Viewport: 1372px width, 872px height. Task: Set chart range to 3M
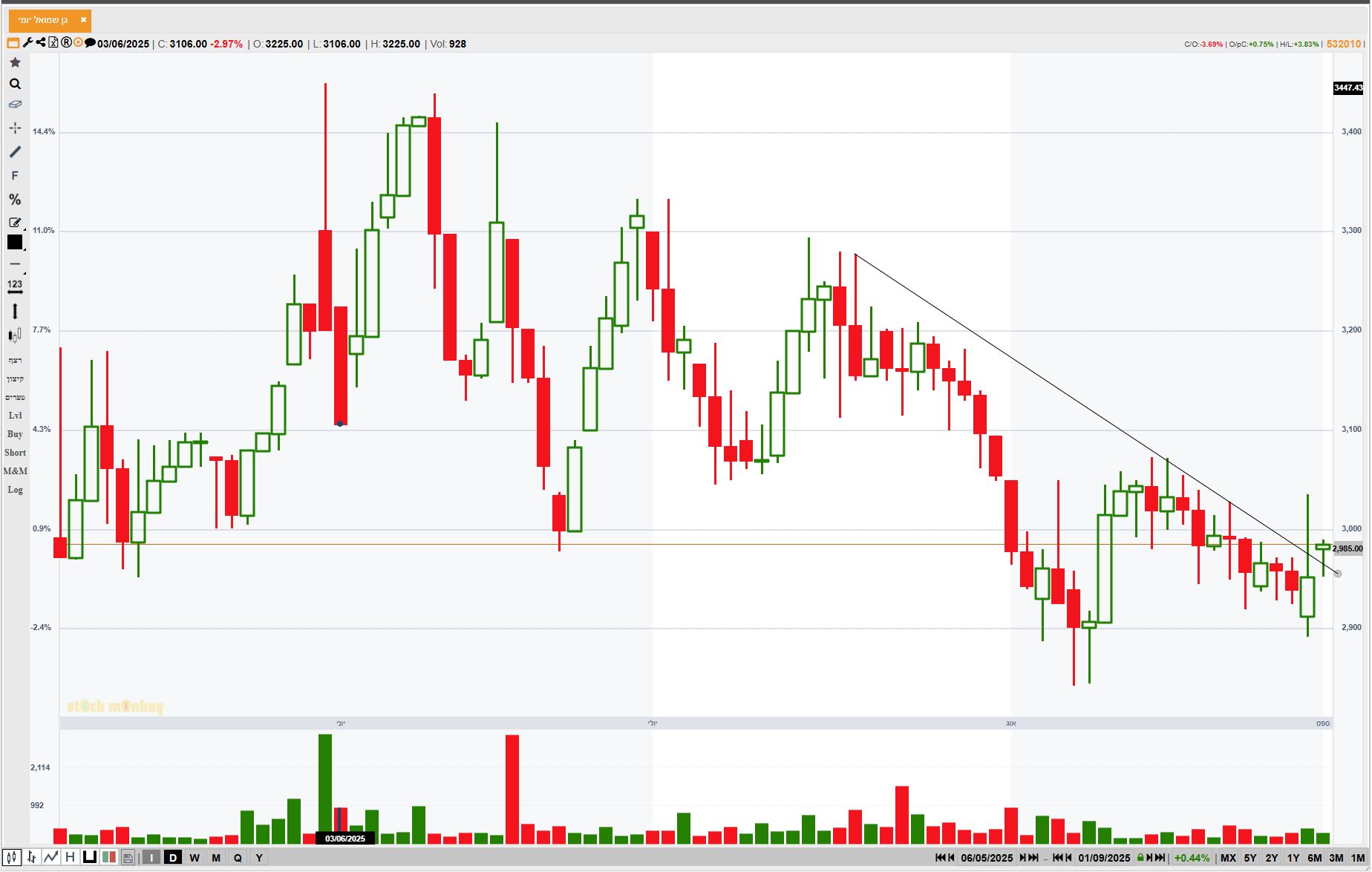tap(1336, 858)
